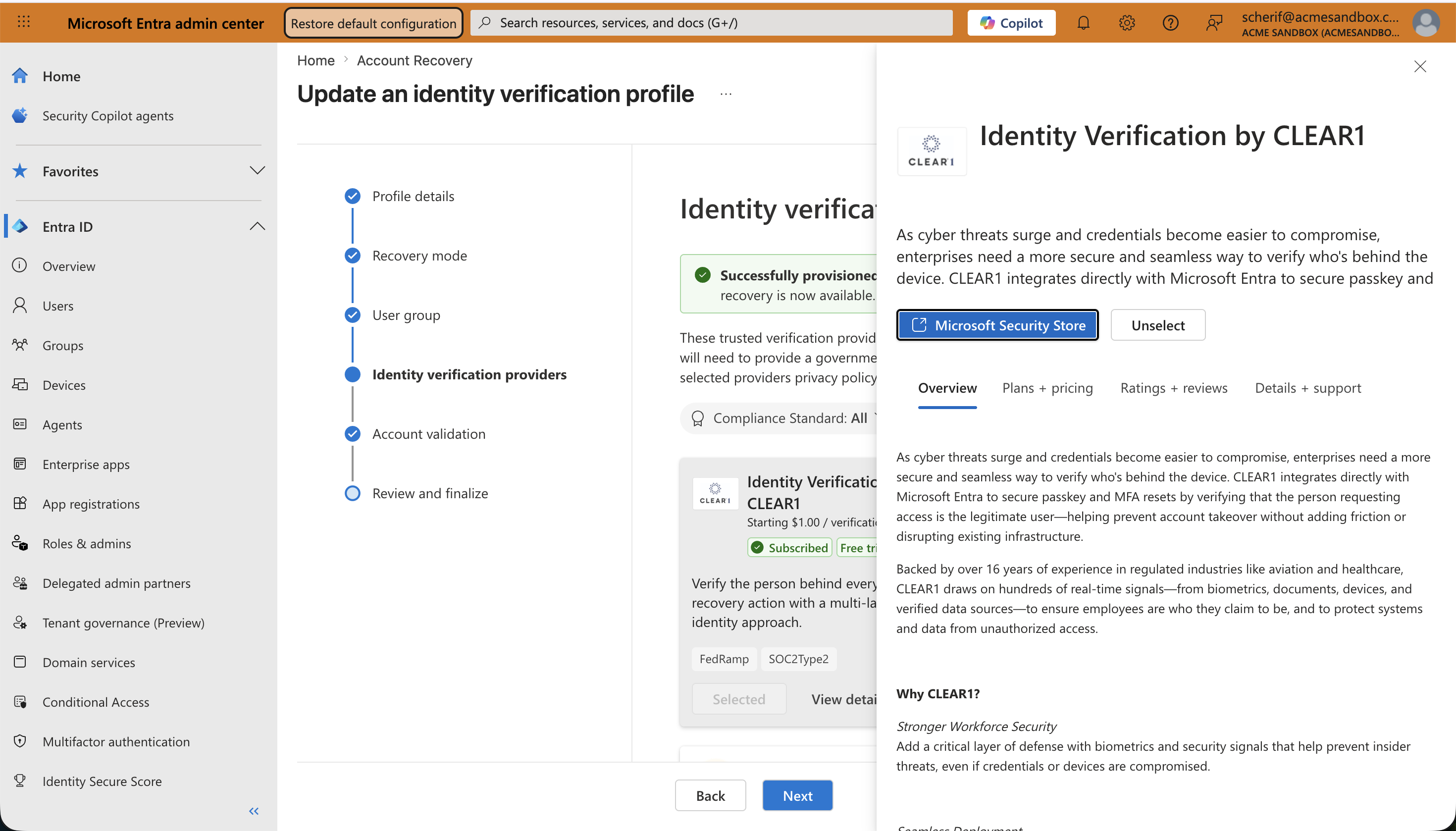The height and width of the screenshot is (831, 1456).
Task: Click the 'Why CLEAR1?' heading
Action: point(938,694)
